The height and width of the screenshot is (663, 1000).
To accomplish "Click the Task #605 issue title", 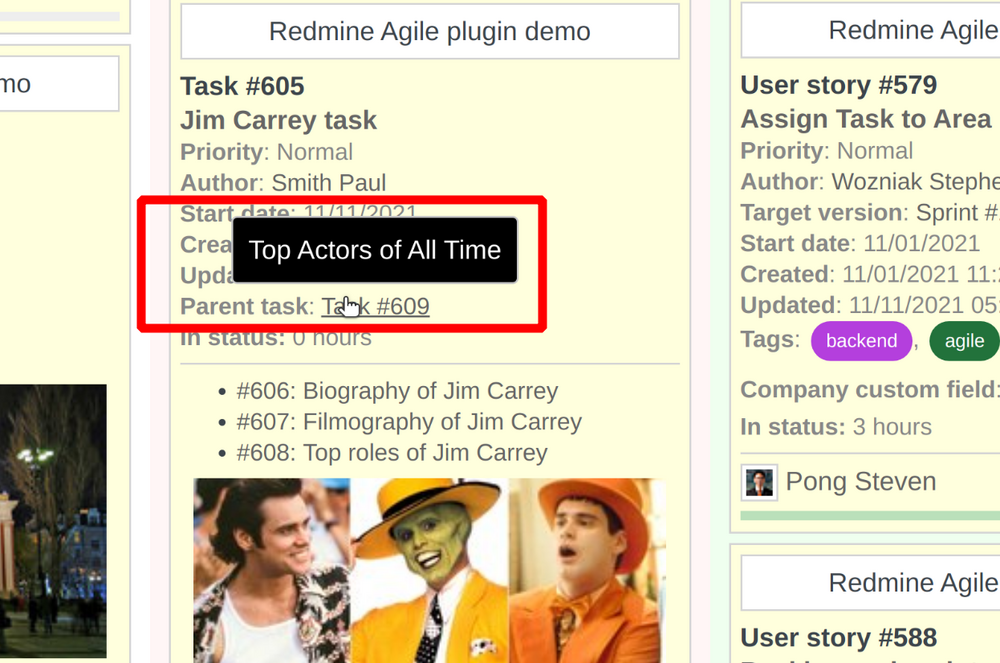I will click(242, 86).
